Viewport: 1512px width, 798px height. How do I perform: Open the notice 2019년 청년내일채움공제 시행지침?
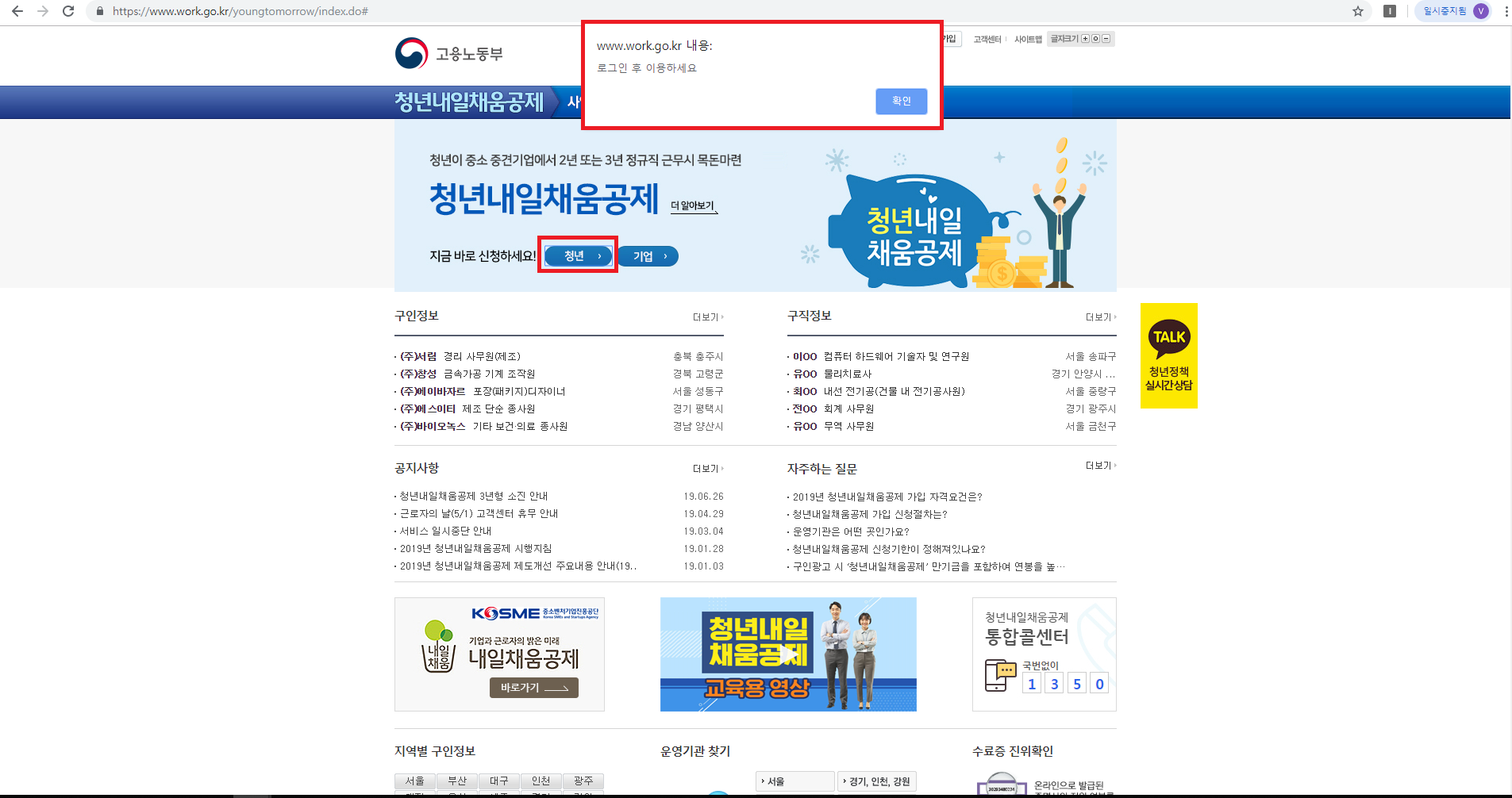(475, 548)
